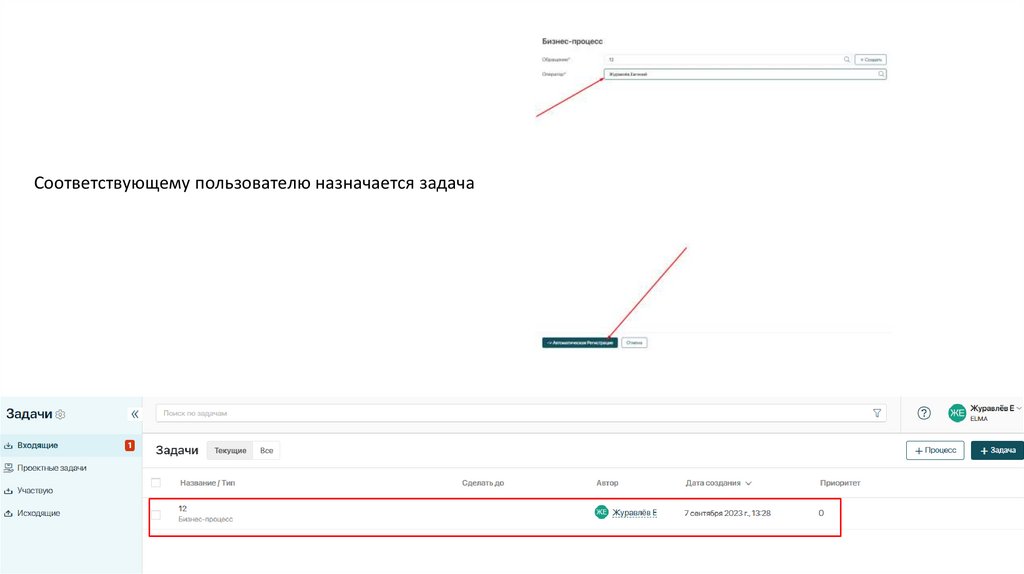
Task: Click the Обращение input field
Action: (729, 59)
